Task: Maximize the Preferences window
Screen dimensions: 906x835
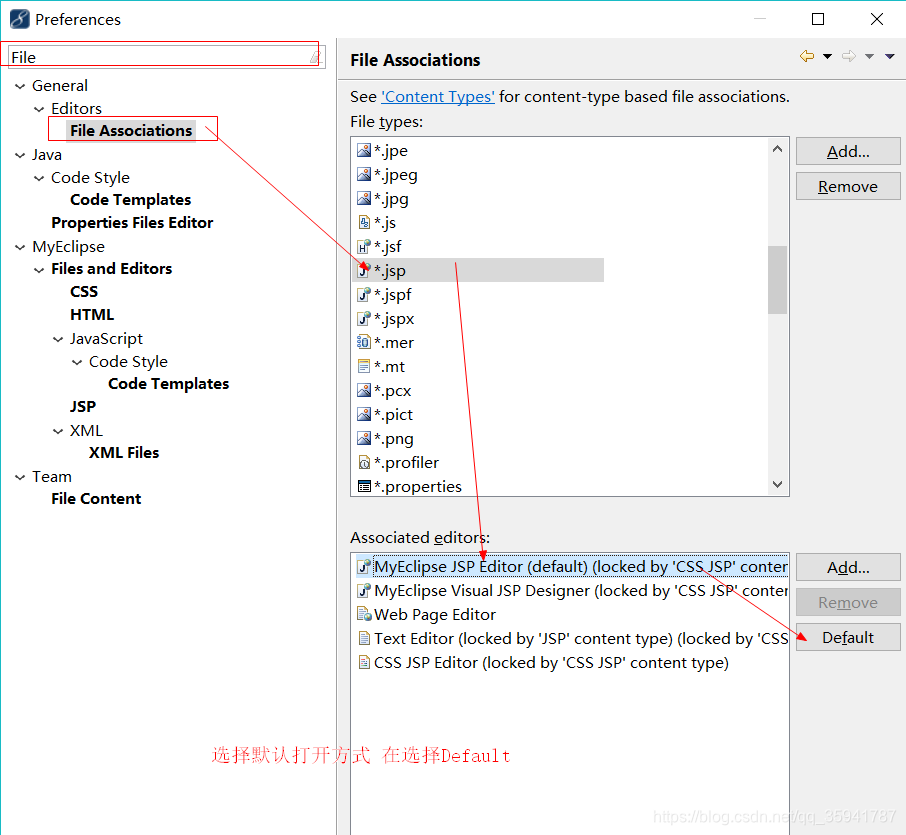Action: coord(818,19)
